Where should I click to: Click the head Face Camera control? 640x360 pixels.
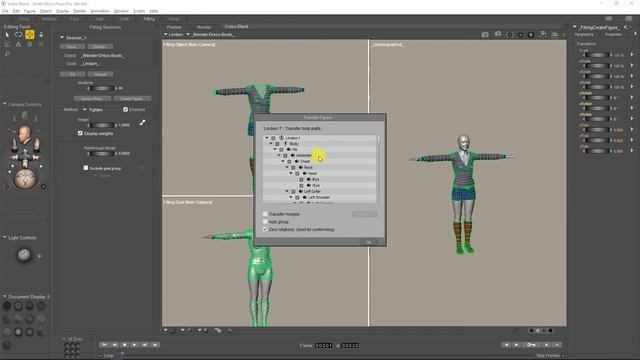point(25,134)
